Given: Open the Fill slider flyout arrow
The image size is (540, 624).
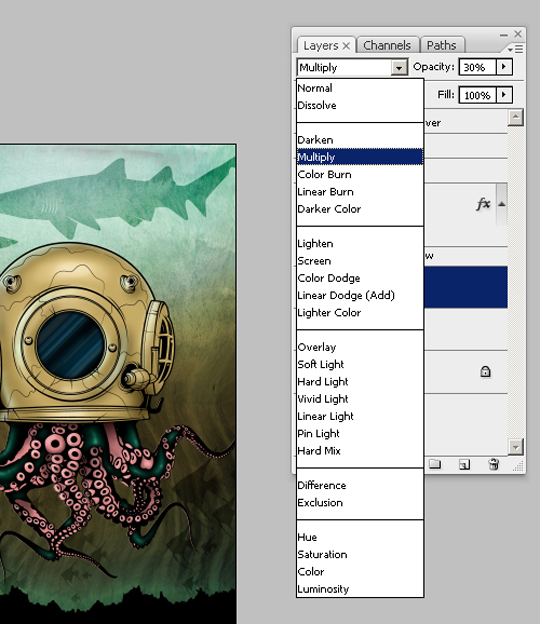Looking at the screenshot, I should (x=504, y=95).
